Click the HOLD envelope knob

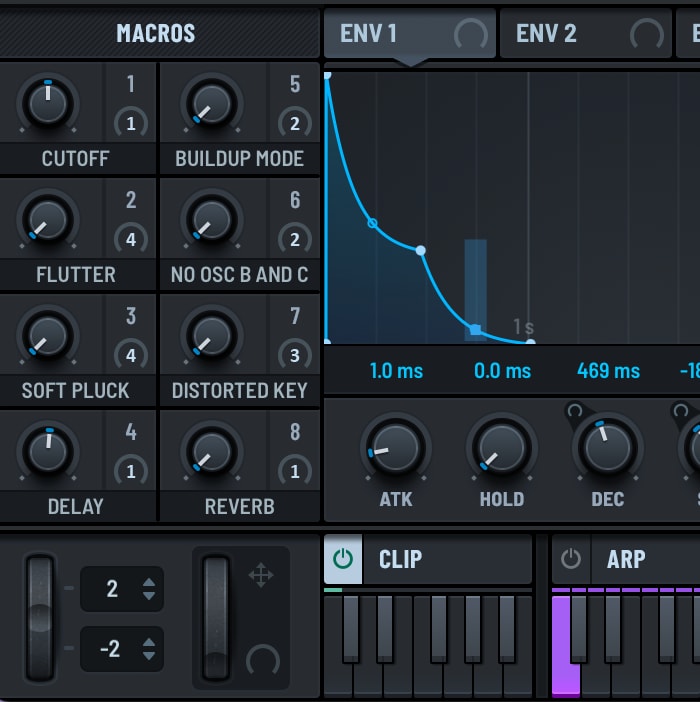pyautogui.click(x=502, y=448)
